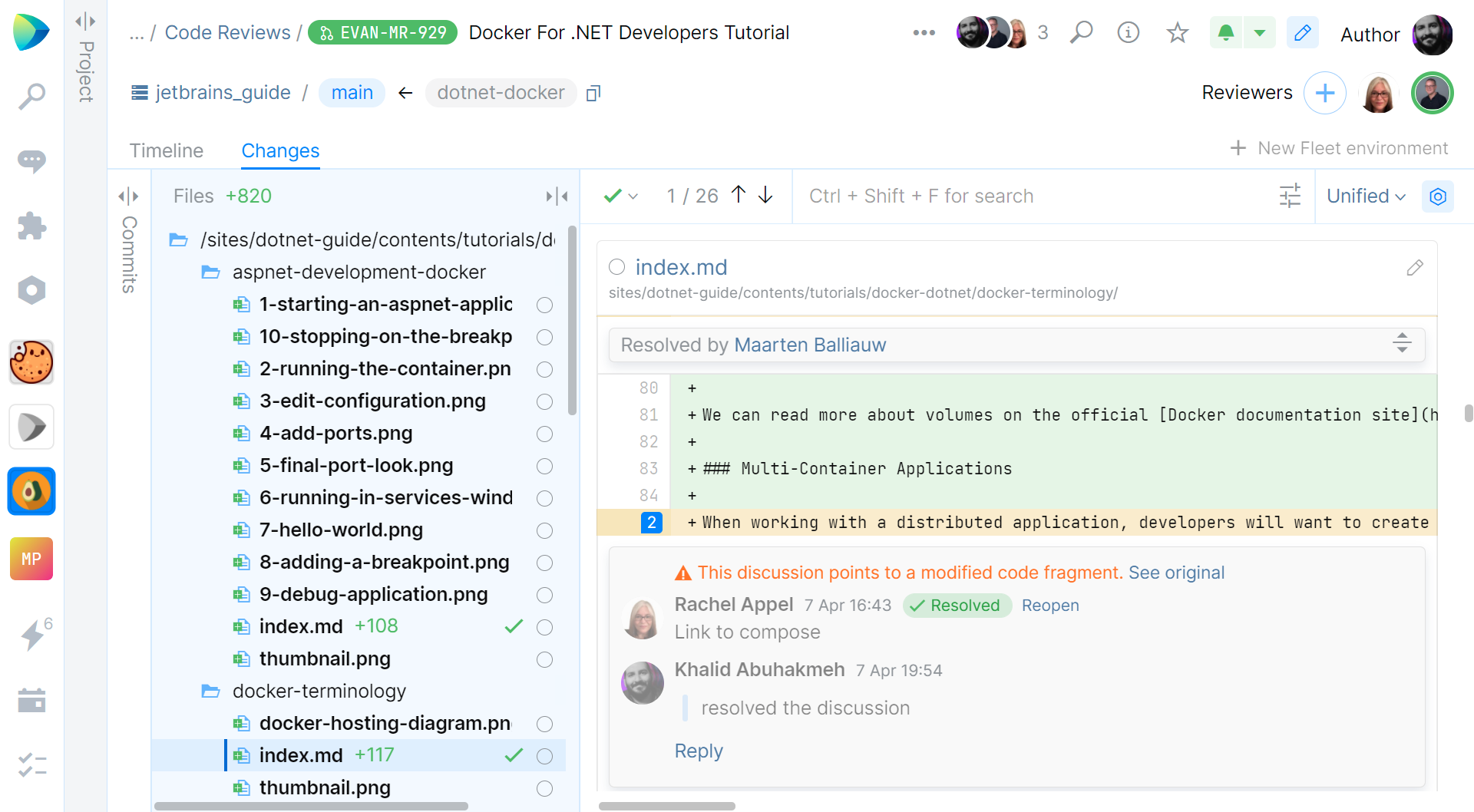Toggle the green bell subscription button
Screen dimensions: 1474x812
click(x=1226, y=33)
